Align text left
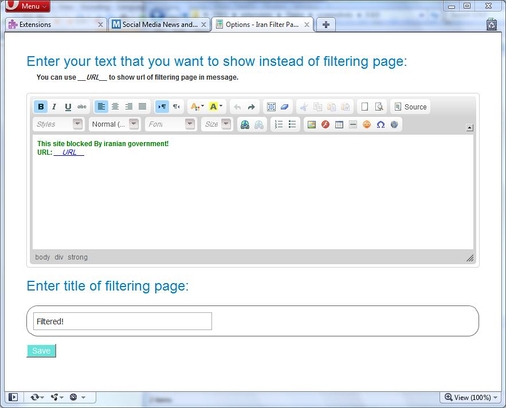 pyautogui.click(x=101, y=107)
